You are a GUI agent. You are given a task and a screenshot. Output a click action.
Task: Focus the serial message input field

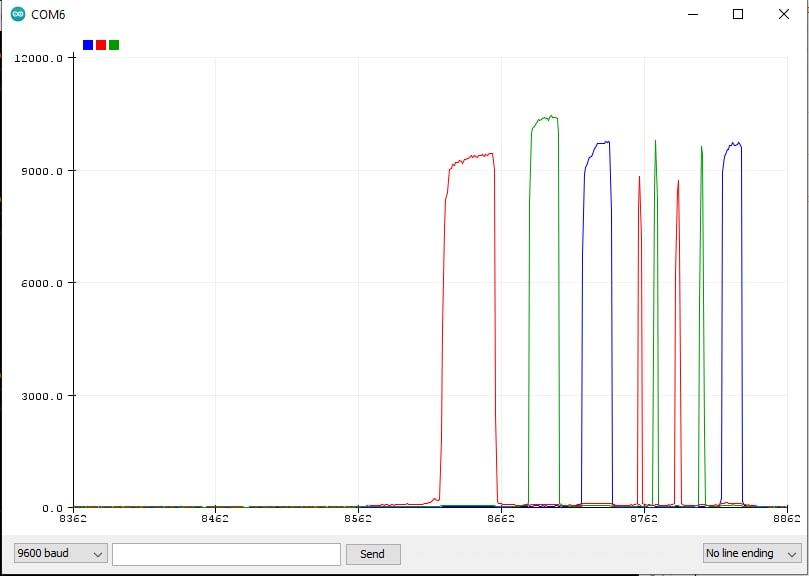coord(226,553)
